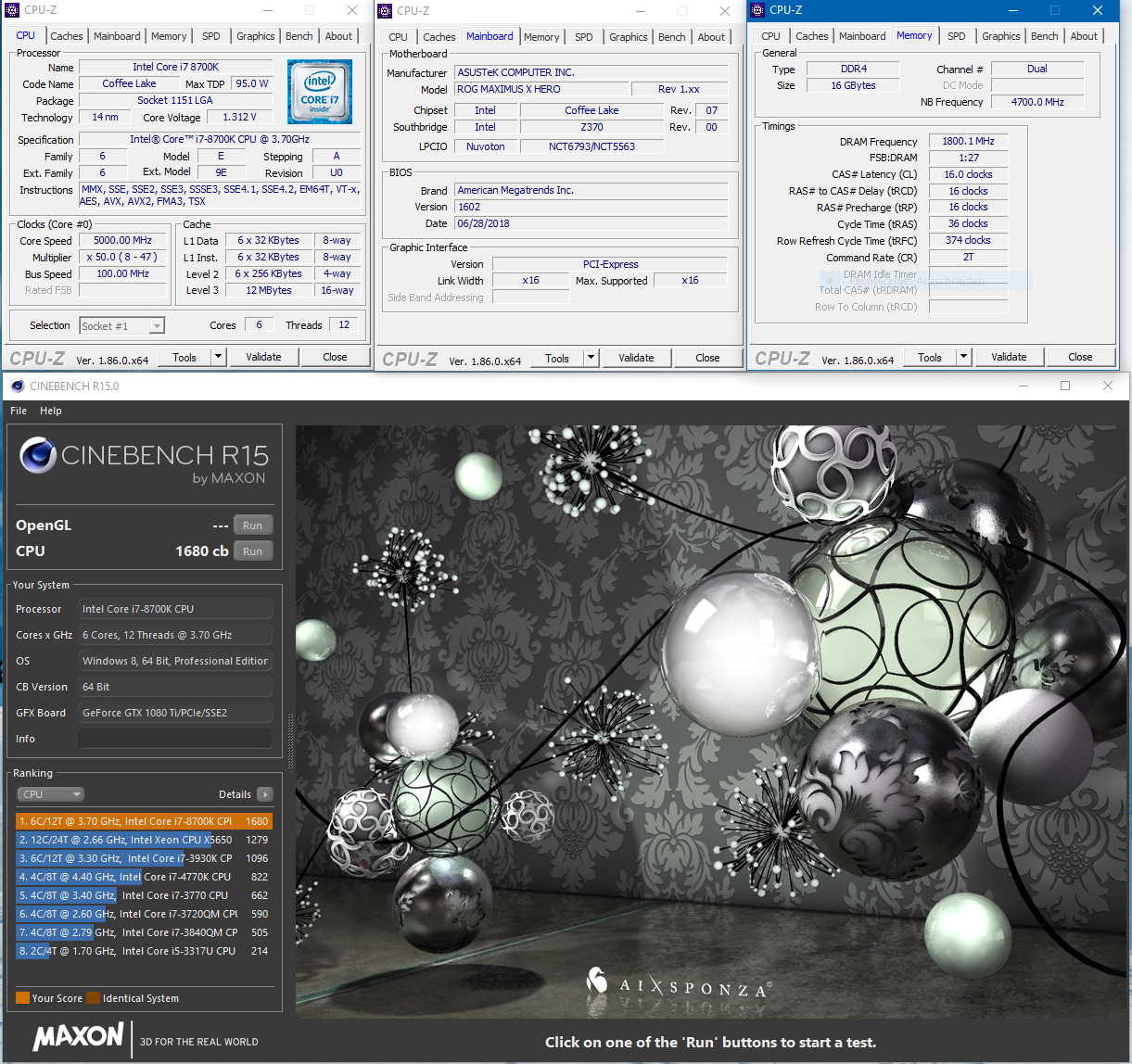1132x1064 pixels.
Task: Select ranking row i7-3770 score 662
Action: pyautogui.click(x=144, y=895)
